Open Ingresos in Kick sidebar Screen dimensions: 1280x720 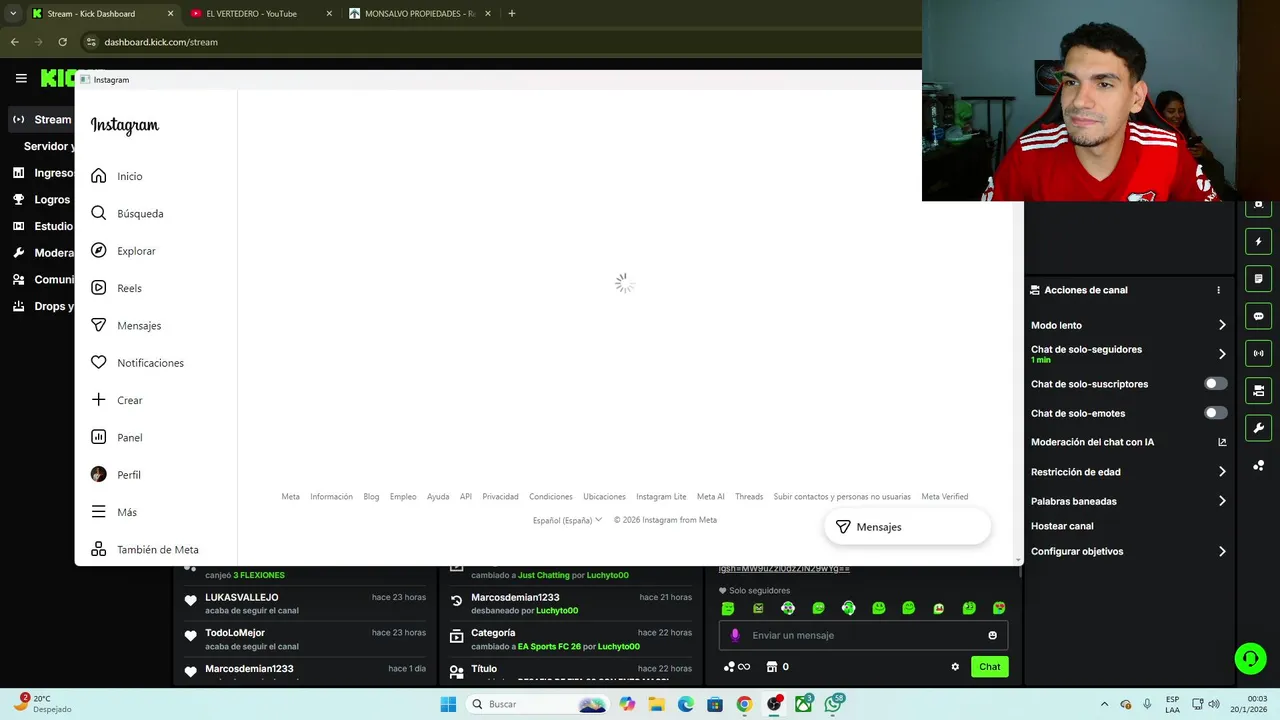(x=42, y=173)
